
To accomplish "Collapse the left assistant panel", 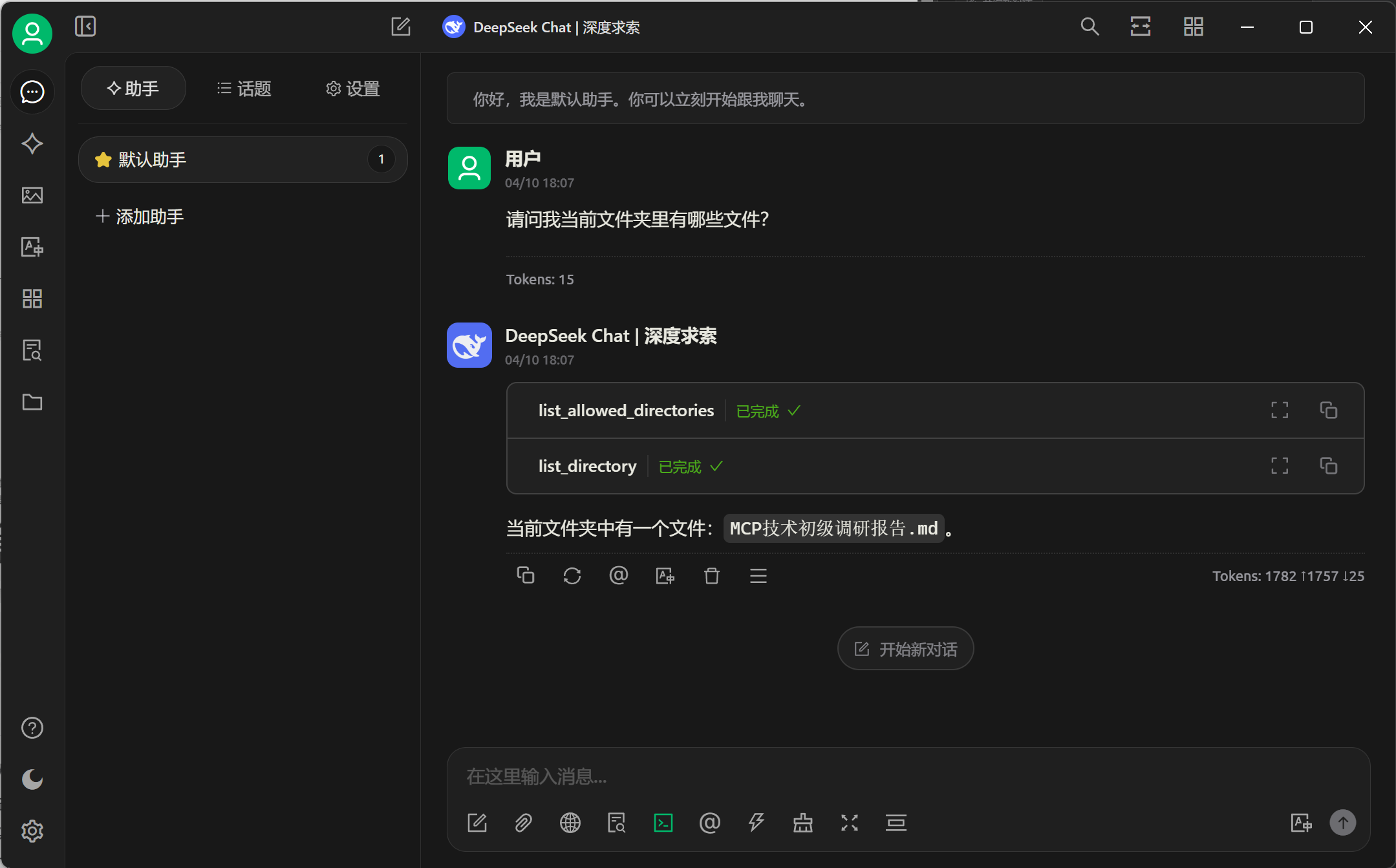I will click(85, 26).
